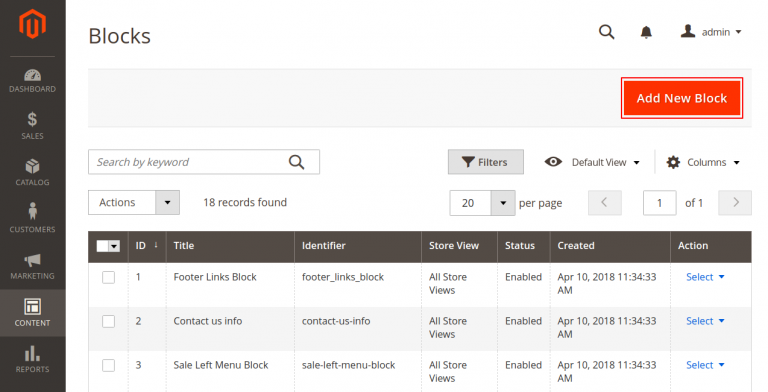This screenshot has width=768, height=392.
Task: Open the Marketing megaphone icon
Action: click(x=32, y=260)
